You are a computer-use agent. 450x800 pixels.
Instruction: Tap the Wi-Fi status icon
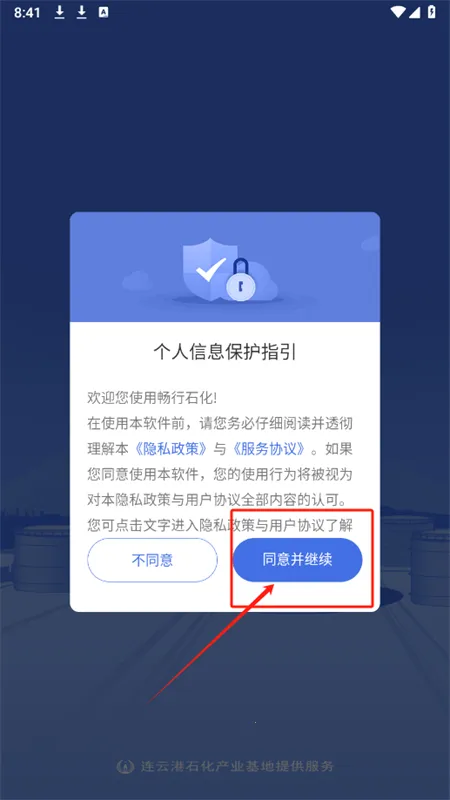click(x=398, y=12)
